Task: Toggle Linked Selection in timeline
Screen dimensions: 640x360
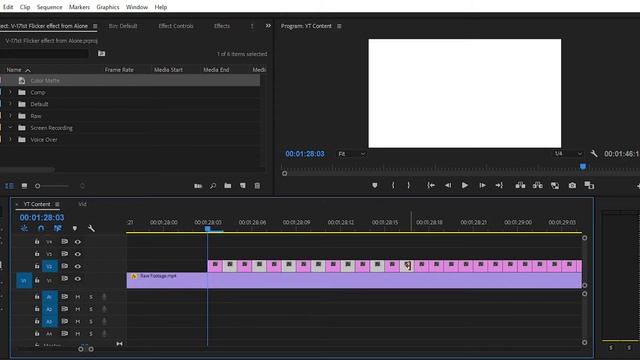Action: pyautogui.click(x=58, y=229)
